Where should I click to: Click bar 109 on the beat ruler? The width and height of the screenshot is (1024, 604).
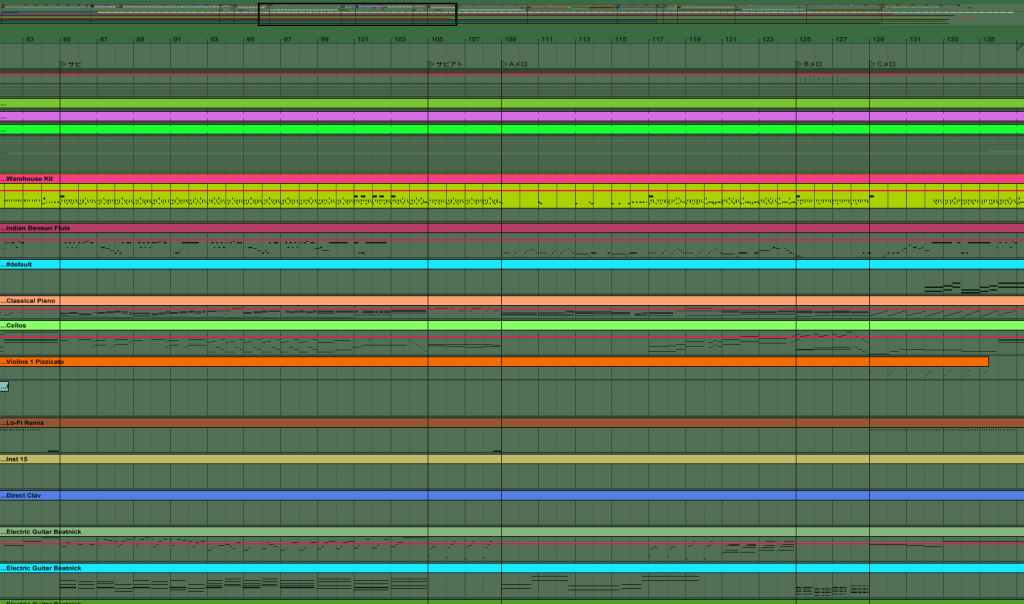click(x=511, y=40)
